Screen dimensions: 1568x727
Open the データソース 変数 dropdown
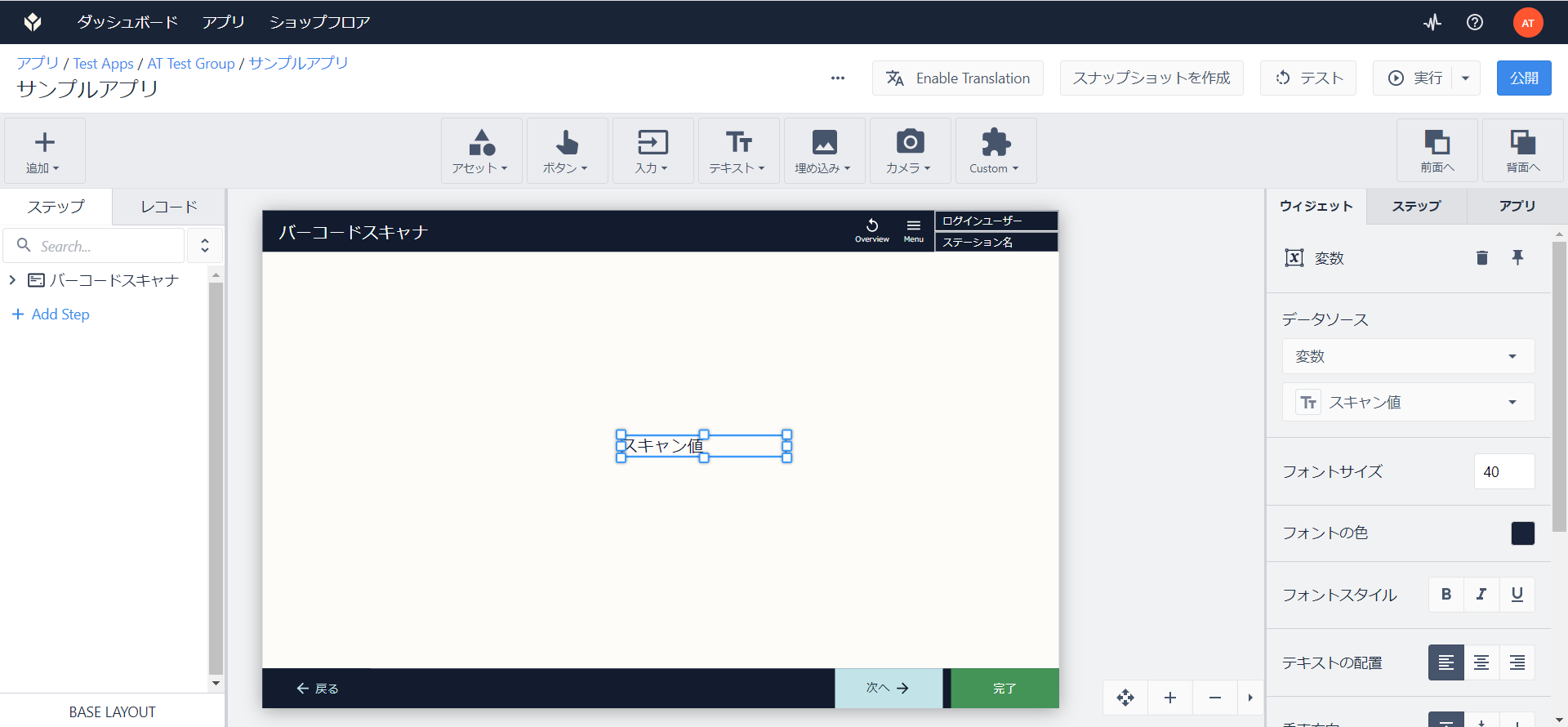pos(1408,356)
